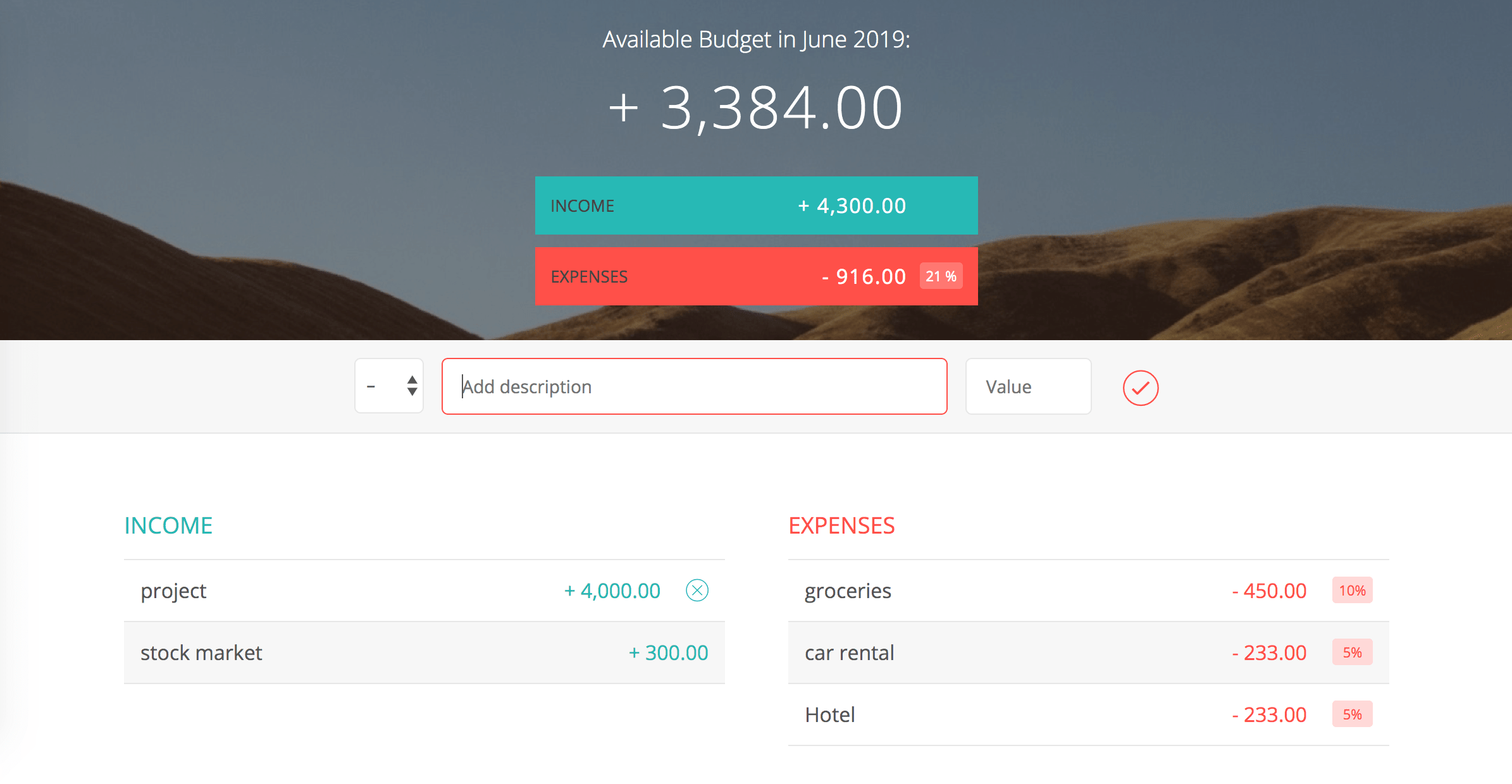Click into the Value input field
Screen dimensions: 1512x784
point(1028,386)
